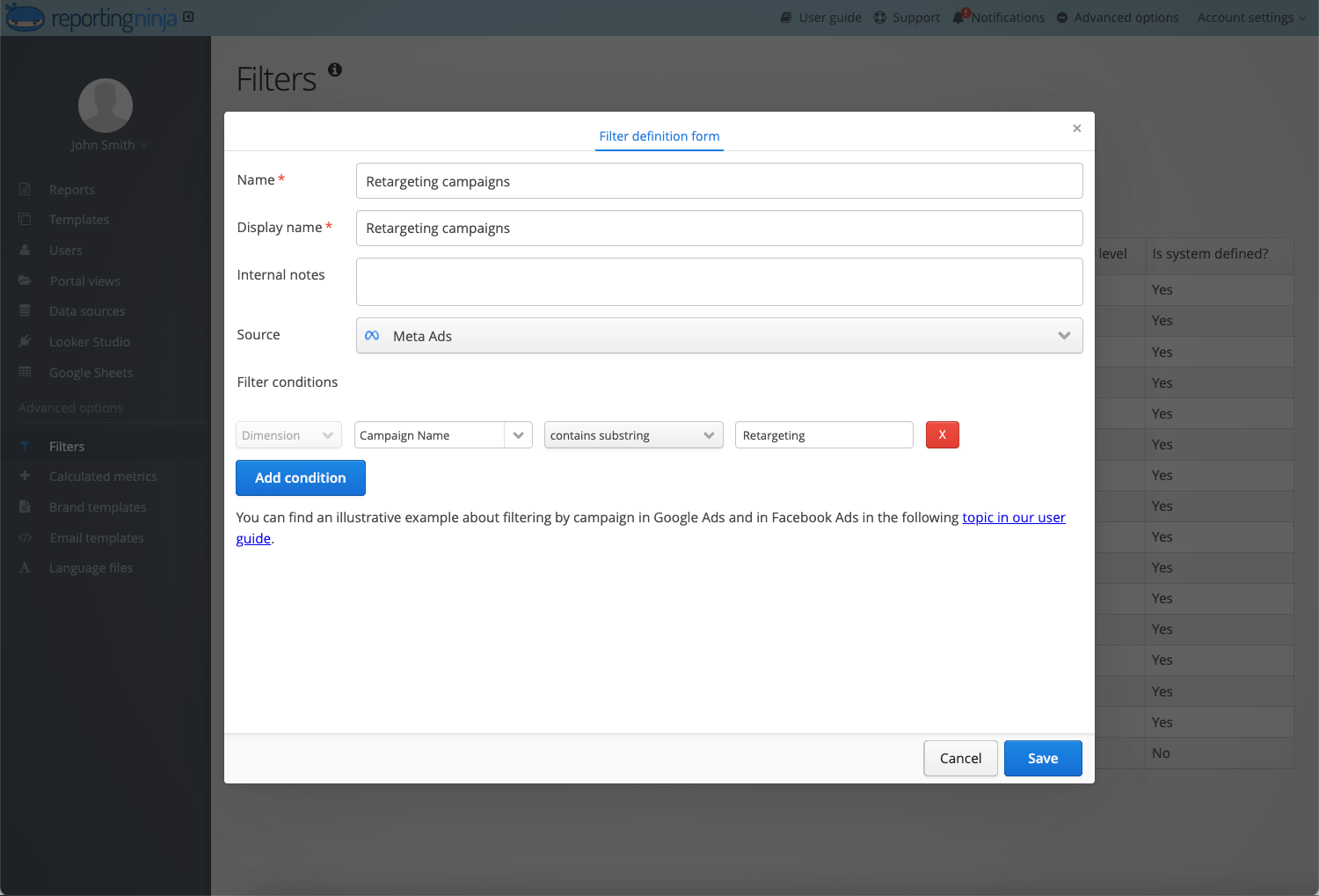1319x896 pixels.
Task: Expand the Account settings menu
Action: point(1250,17)
